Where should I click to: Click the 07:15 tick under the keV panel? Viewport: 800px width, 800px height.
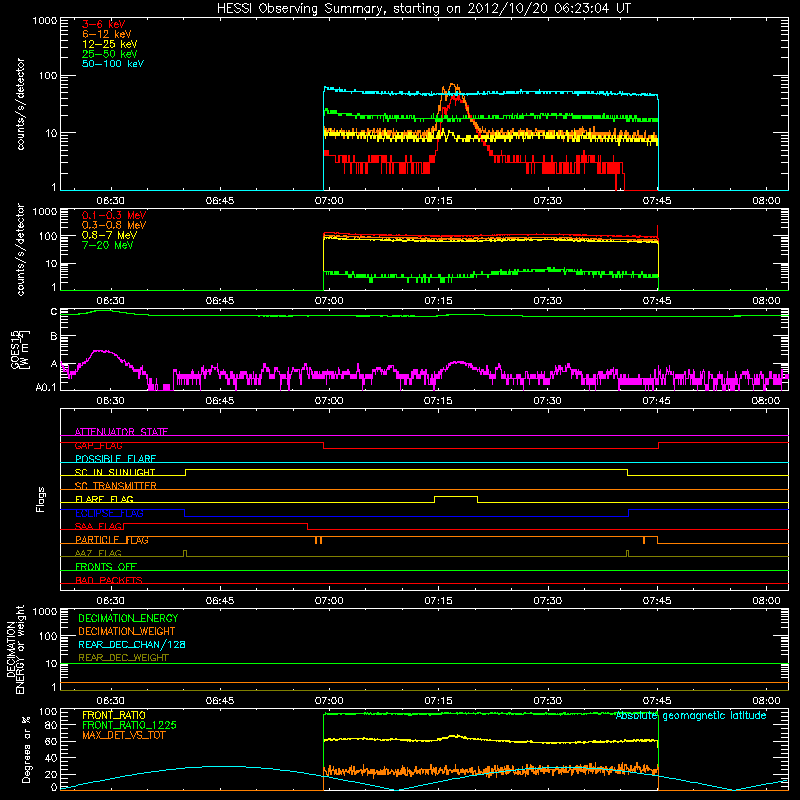[438, 201]
